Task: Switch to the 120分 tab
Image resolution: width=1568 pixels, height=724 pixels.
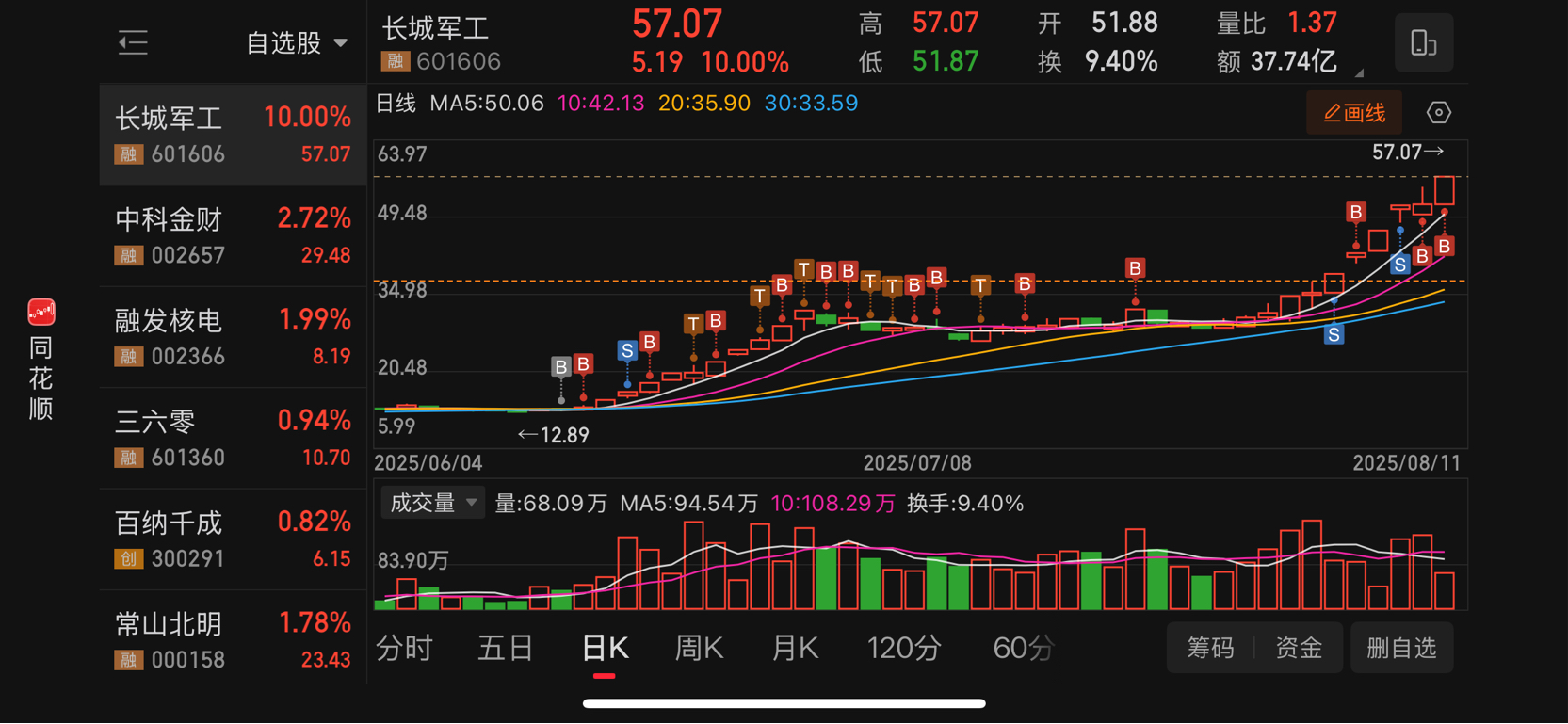Action: pos(903,648)
